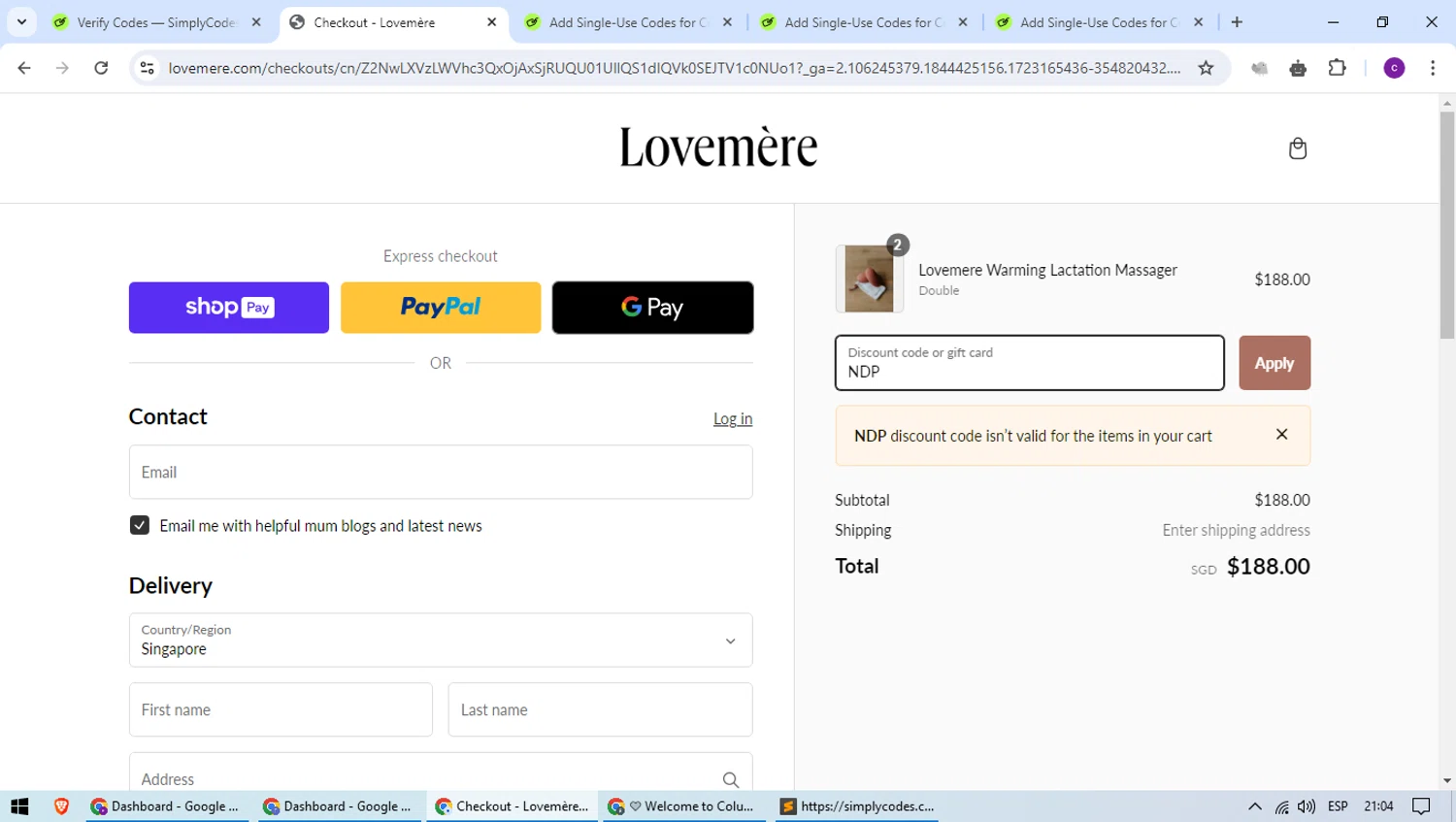Focus the Email input field
This screenshot has width=1456, height=822.
click(x=441, y=472)
